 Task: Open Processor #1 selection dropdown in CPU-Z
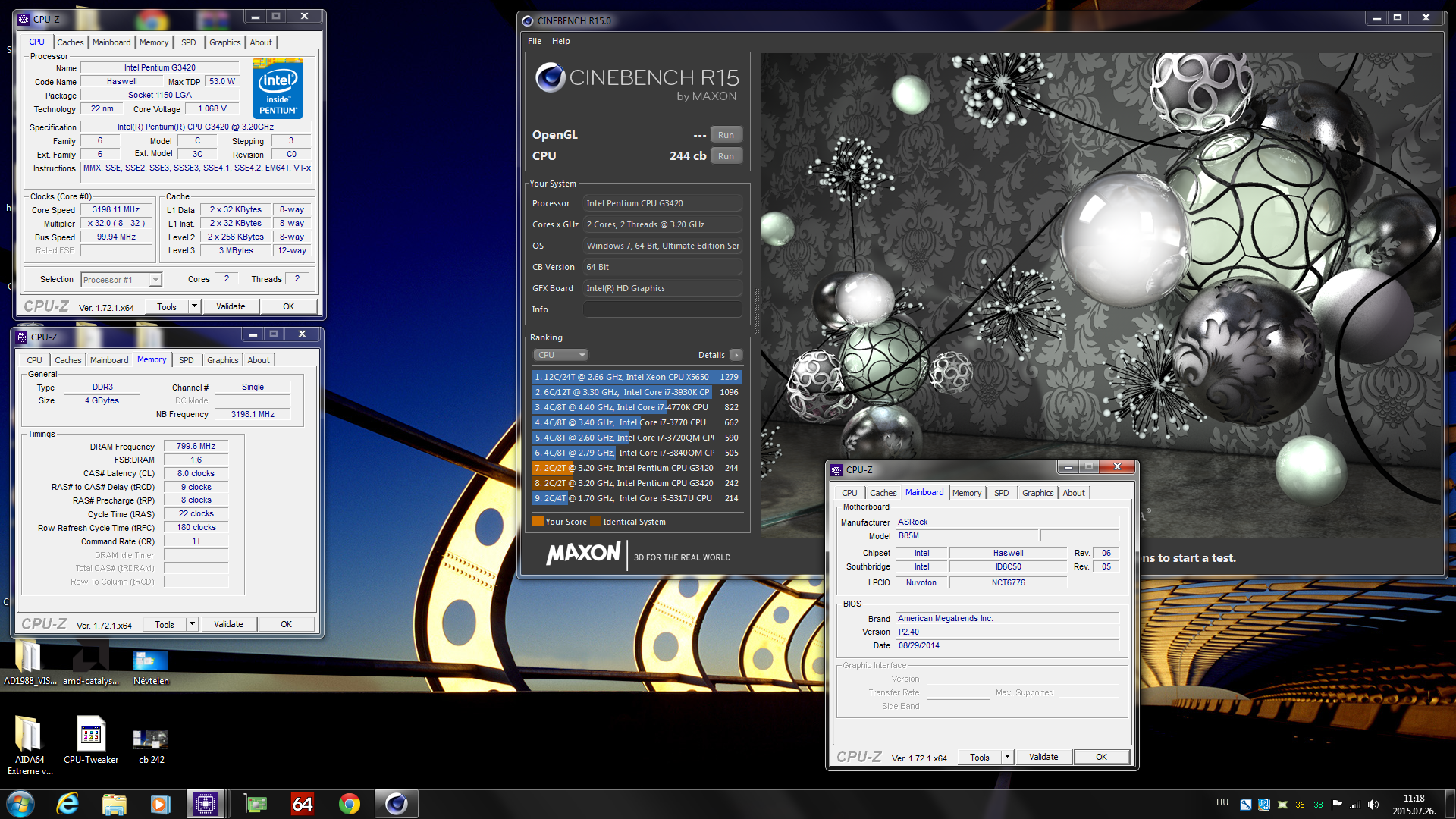coord(121,280)
